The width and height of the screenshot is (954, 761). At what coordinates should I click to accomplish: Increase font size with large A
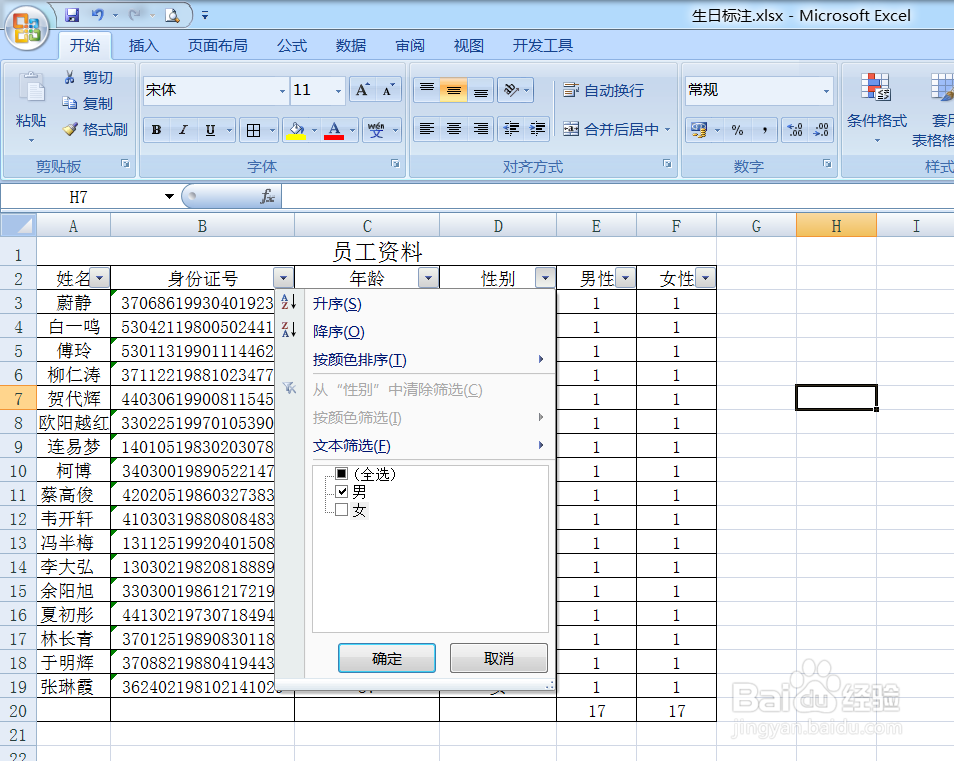click(x=363, y=90)
